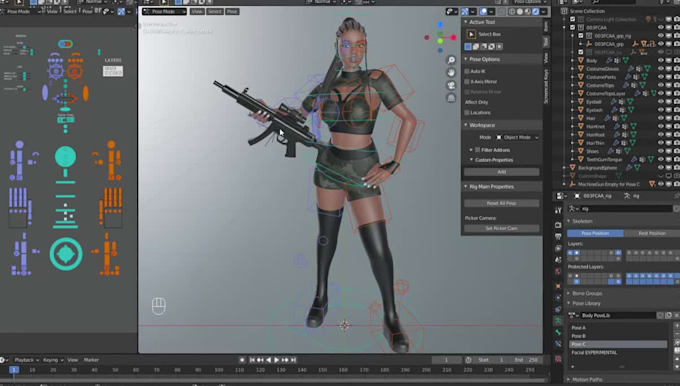Click the Body PoseLib name field
The image size is (680, 386).
click(618, 315)
